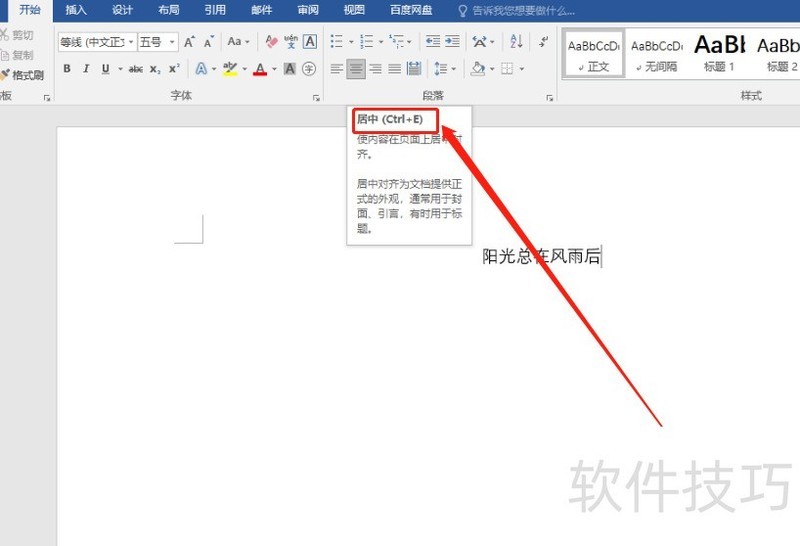Click the paragraph shading paint bucket icon

[478, 68]
